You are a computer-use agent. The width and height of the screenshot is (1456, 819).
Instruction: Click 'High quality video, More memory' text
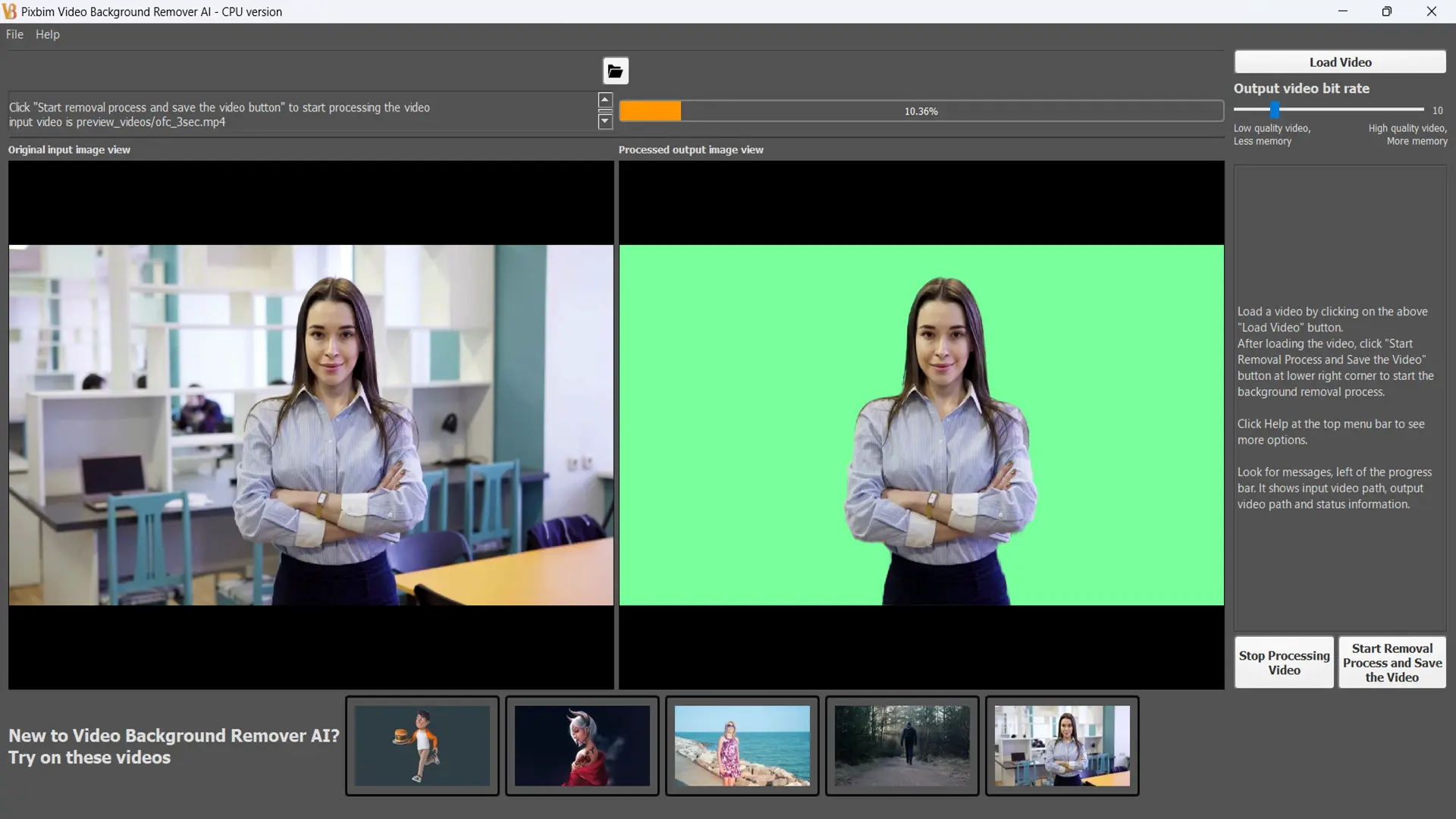[x=1407, y=135]
